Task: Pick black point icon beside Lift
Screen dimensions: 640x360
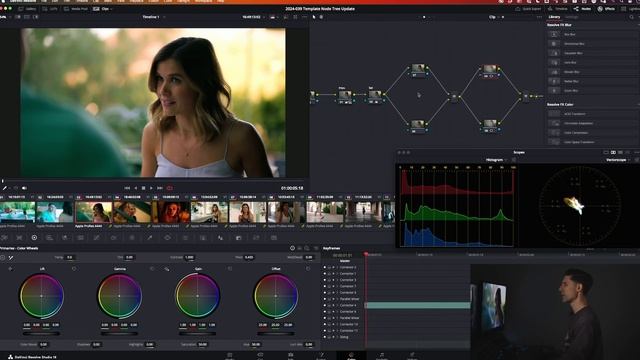Action: tap(10, 269)
